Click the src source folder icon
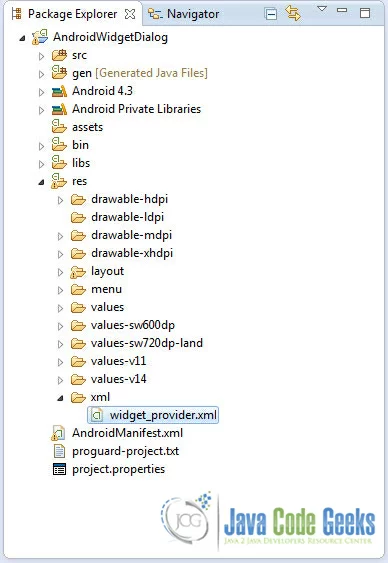The height and width of the screenshot is (563, 388). (x=59, y=55)
